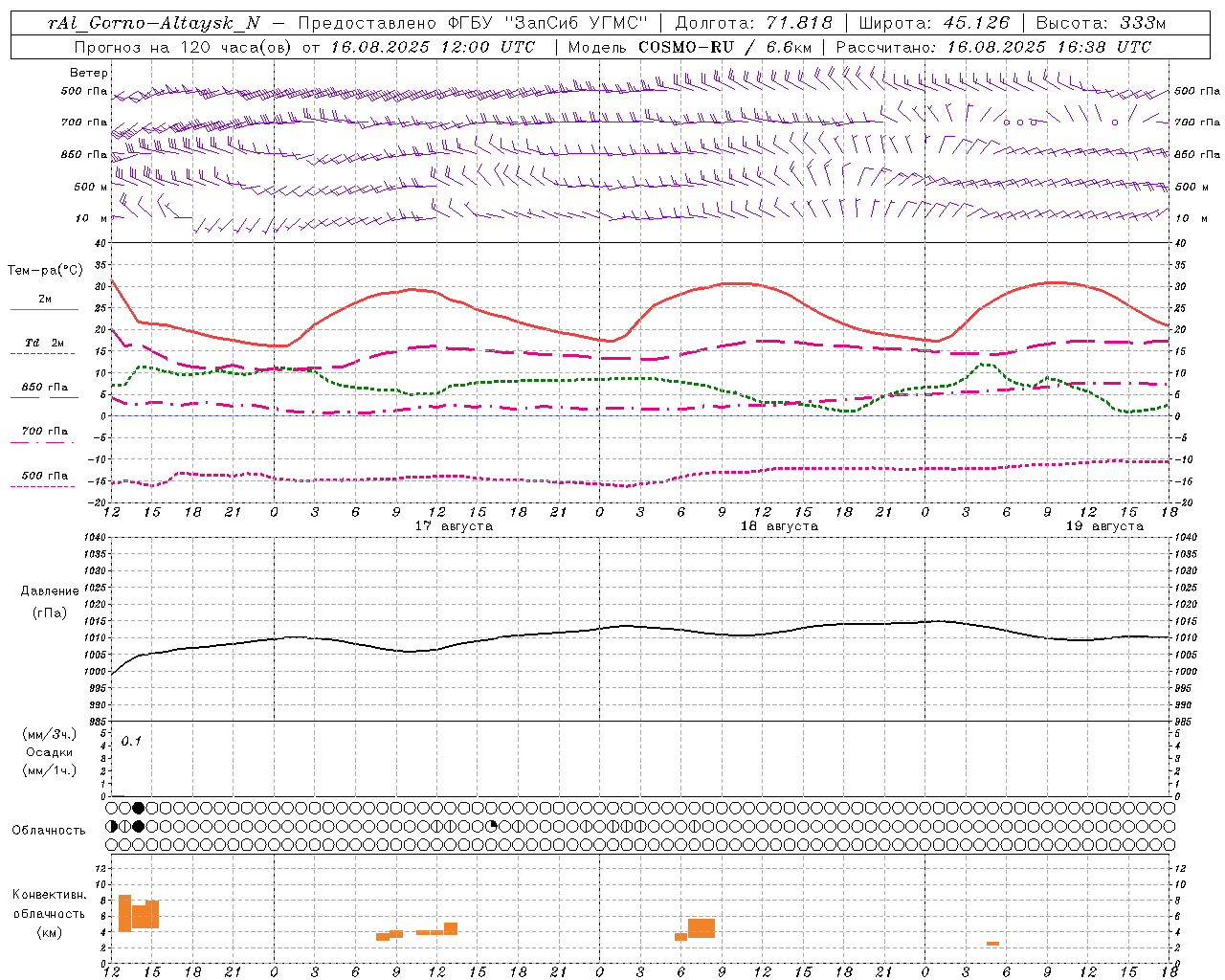Select the text Предоставлено ФГБУ "ЗапСиб УГМС"

pos(473,23)
